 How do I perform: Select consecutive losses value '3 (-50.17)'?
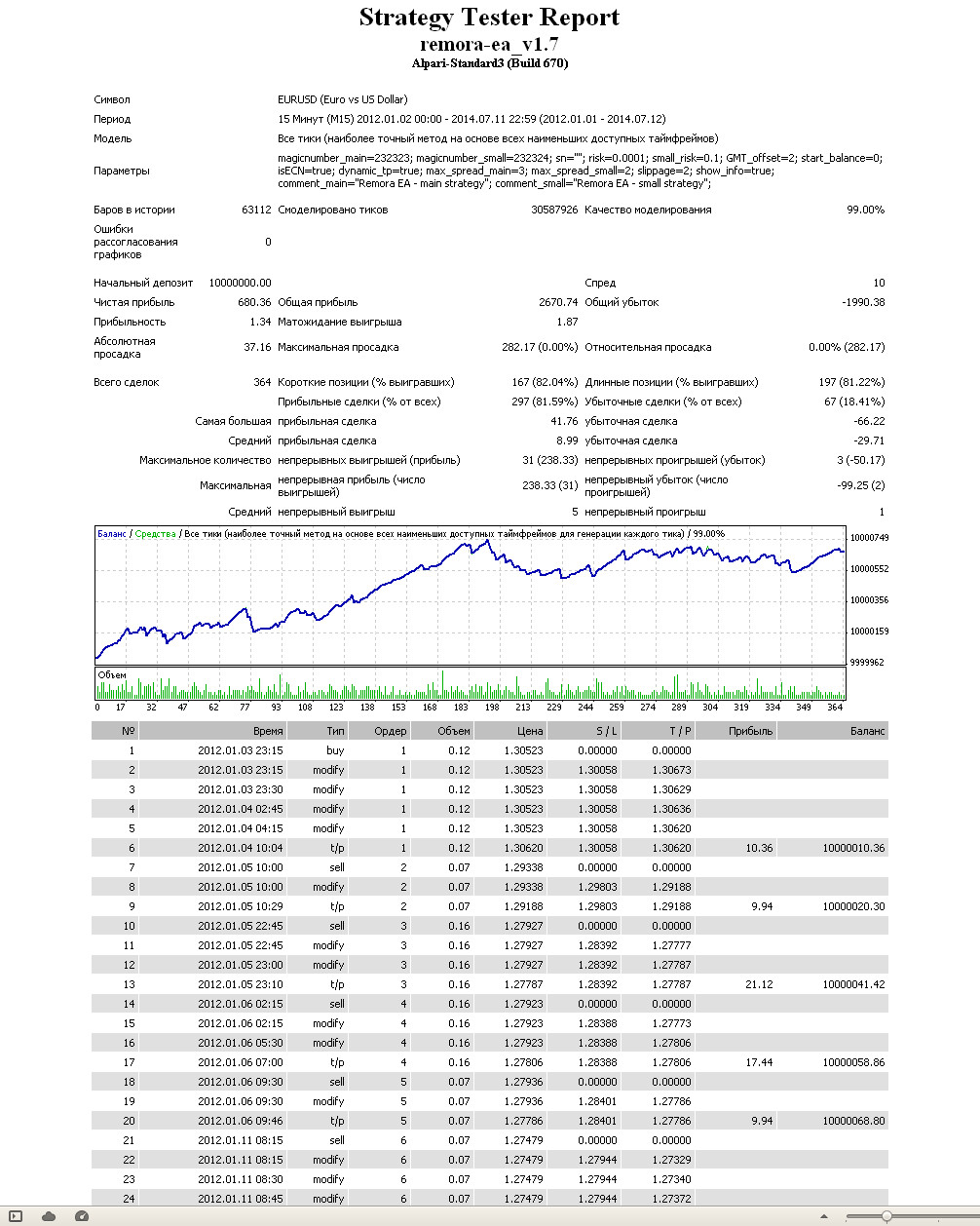(861, 460)
